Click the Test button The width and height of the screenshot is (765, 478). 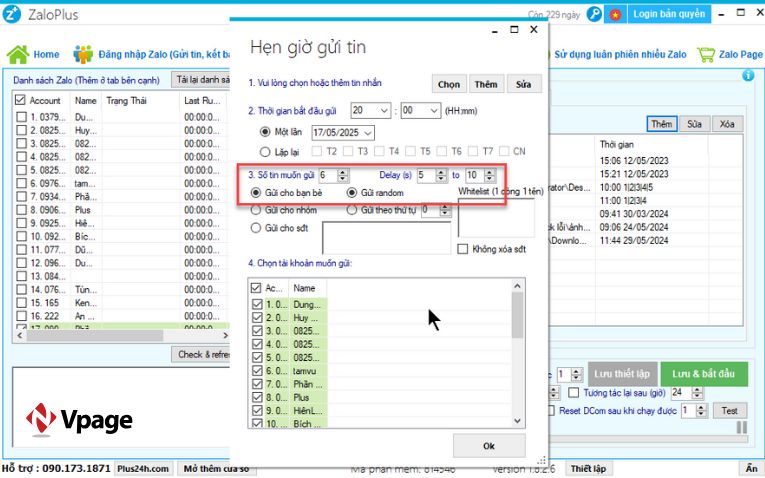pos(729,411)
